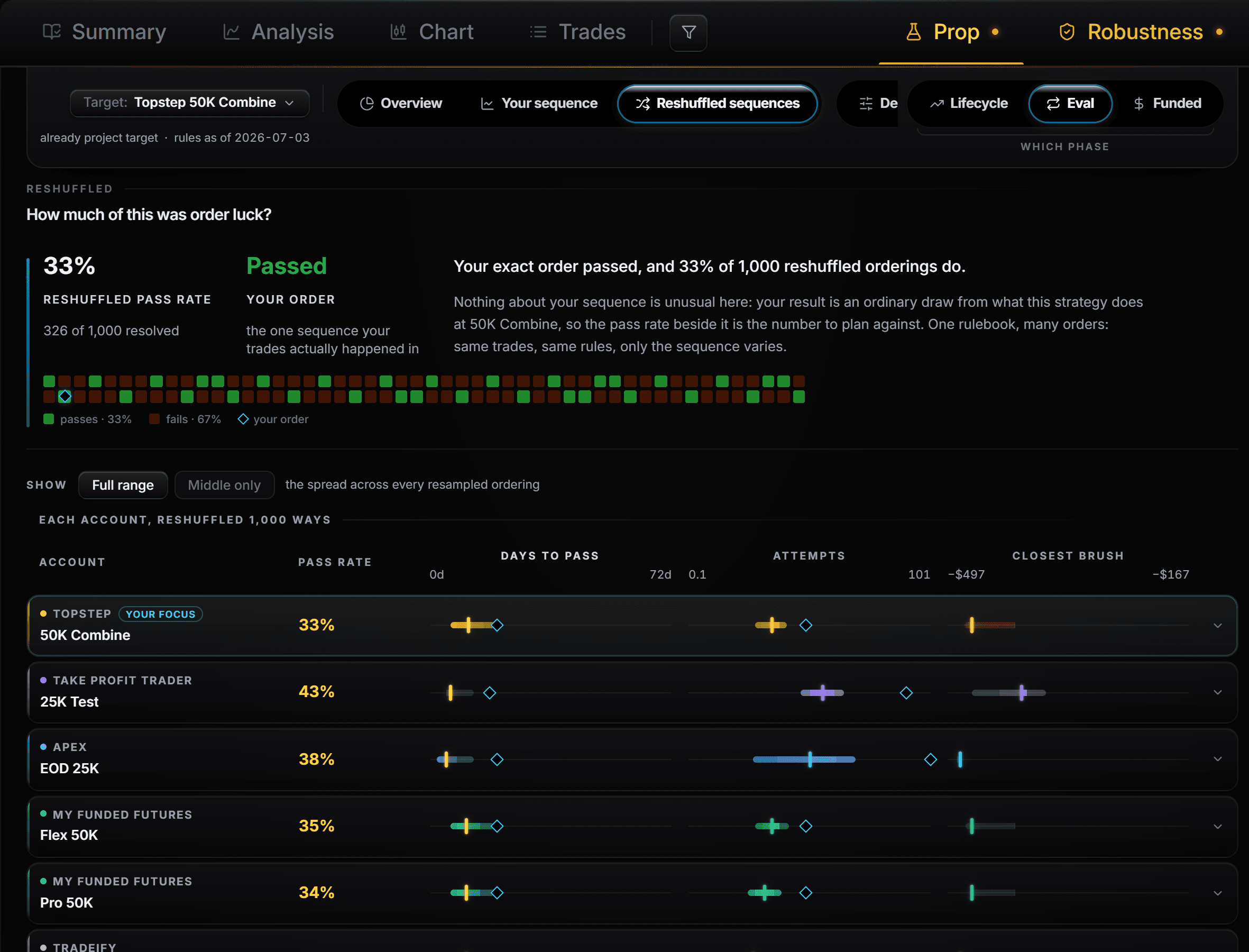Viewport: 1249px width, 952px height.
Task: Click the Topstep Attempts range bar
Action: point(771,626)
